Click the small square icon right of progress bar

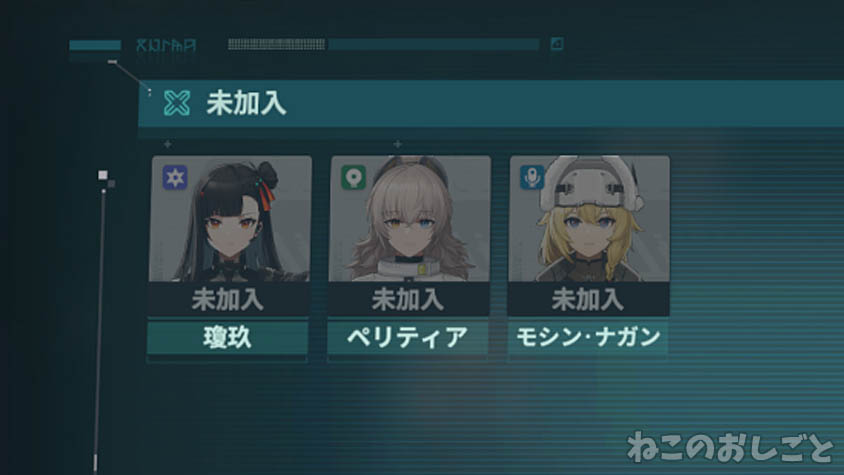pos(557,44)
